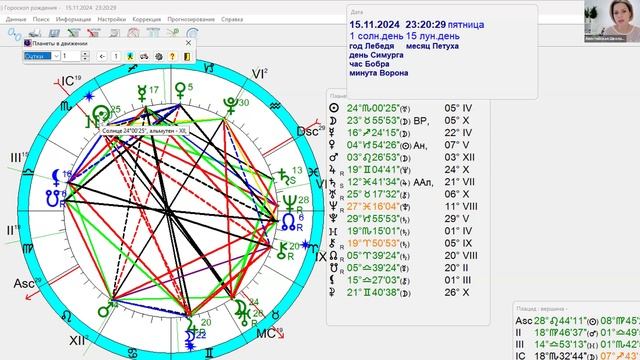This screenshot has height=360, width=640.
Task: Click the Dsc label on the chart
Action: tap(307, 131)
